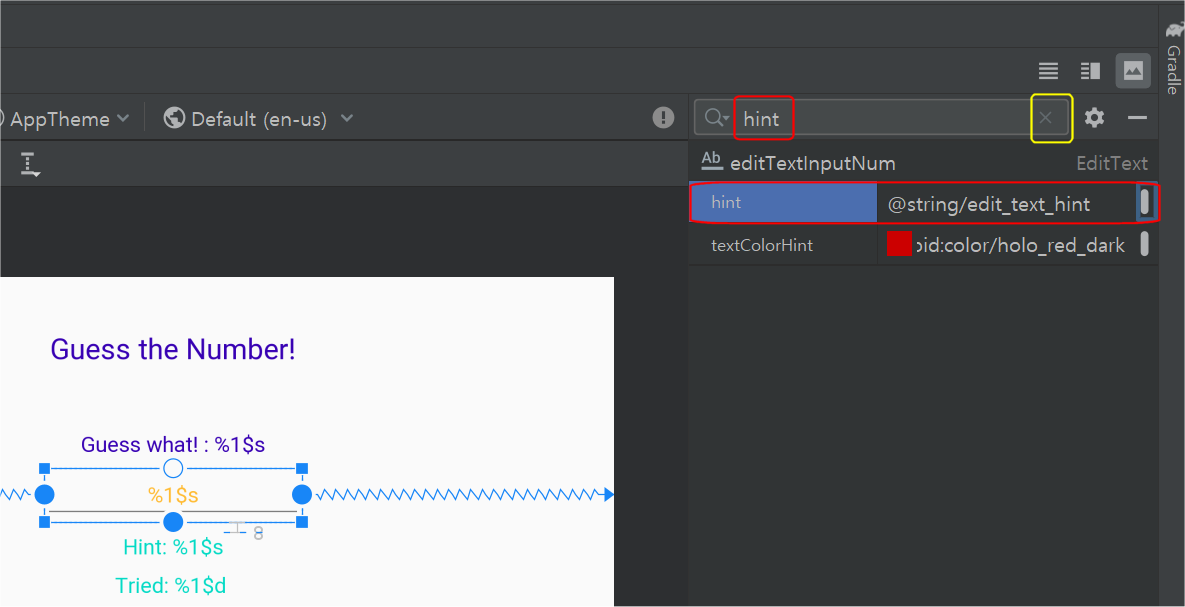Show warnings and errors indicator icon
The image size is (1185, 607).
pyautogui.click(x=664, y=117)
